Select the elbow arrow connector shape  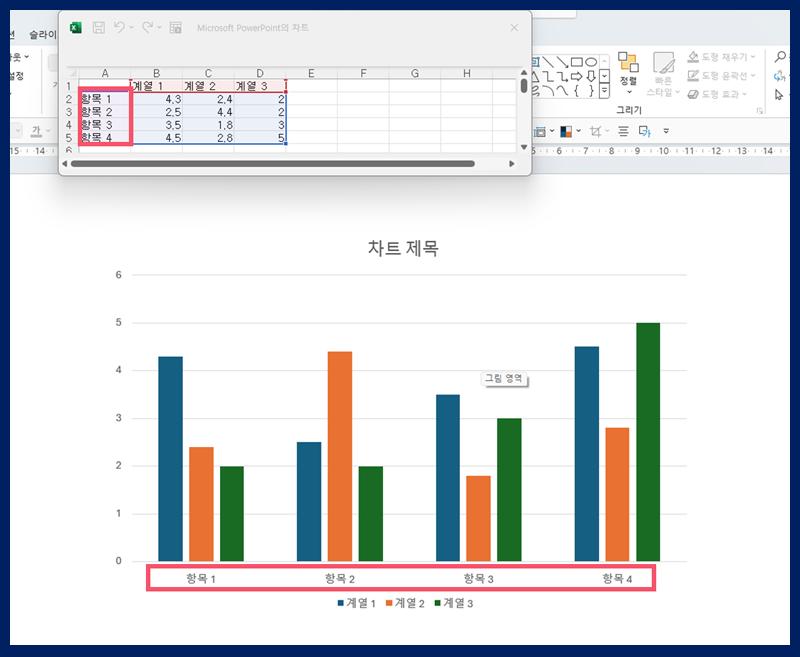click(x=562, y=77)
